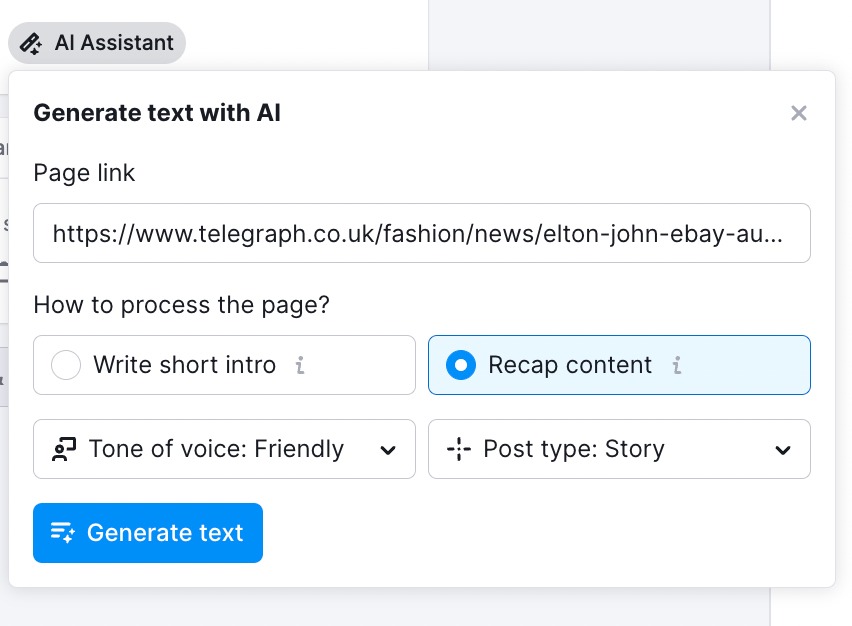Click the AI Assistant toolbar button
Screen dimensions: 852x626
coord(96,42)
